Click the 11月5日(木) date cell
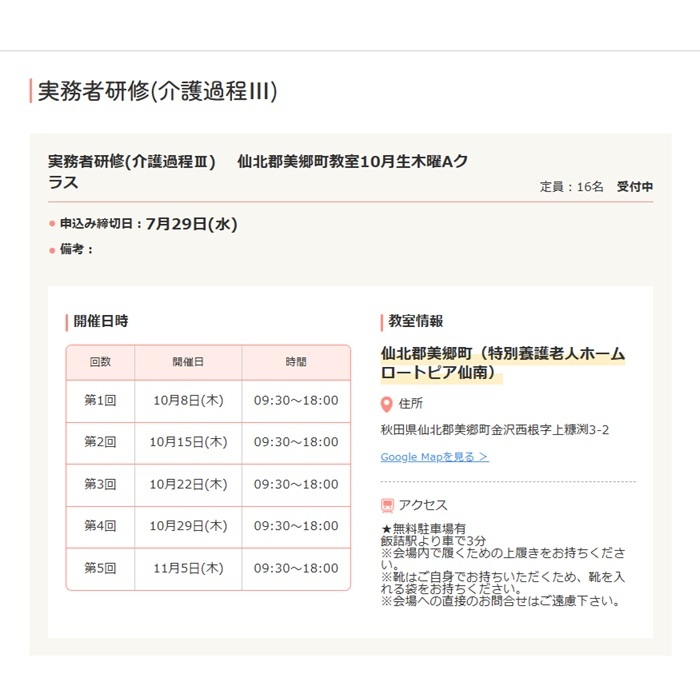Viewport: 700px width, 682px height. pos(188,568)
